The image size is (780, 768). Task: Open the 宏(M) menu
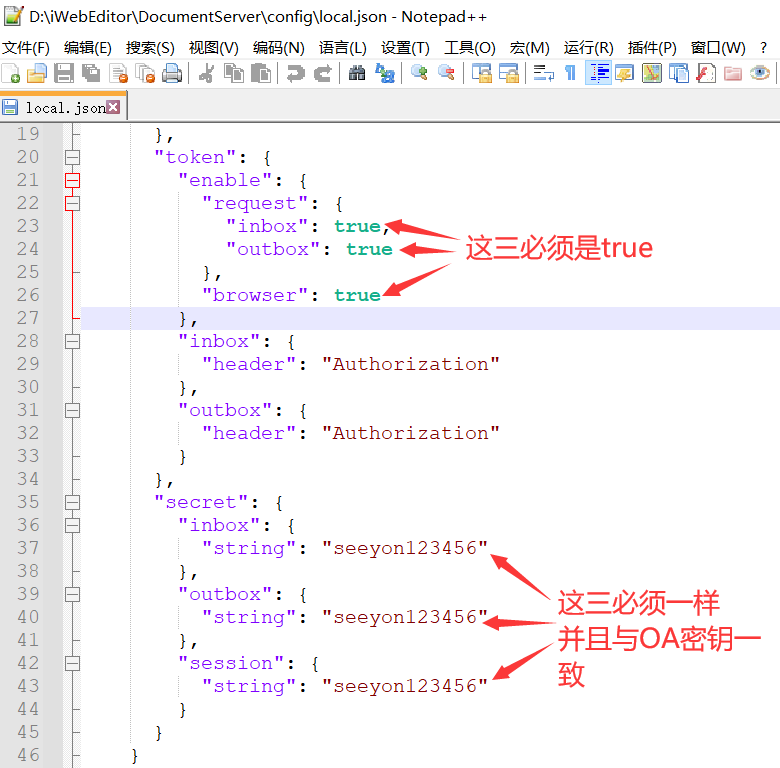529,48
